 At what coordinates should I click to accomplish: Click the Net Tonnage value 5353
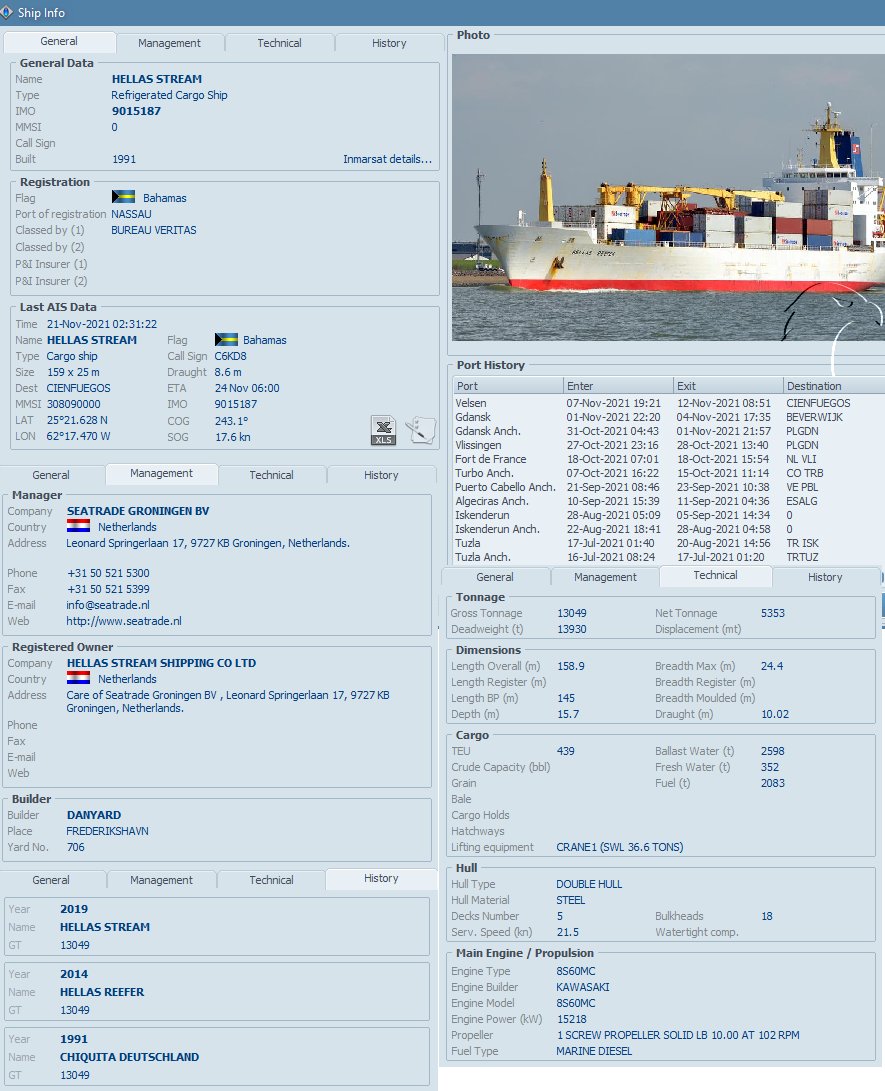[773, 613]
